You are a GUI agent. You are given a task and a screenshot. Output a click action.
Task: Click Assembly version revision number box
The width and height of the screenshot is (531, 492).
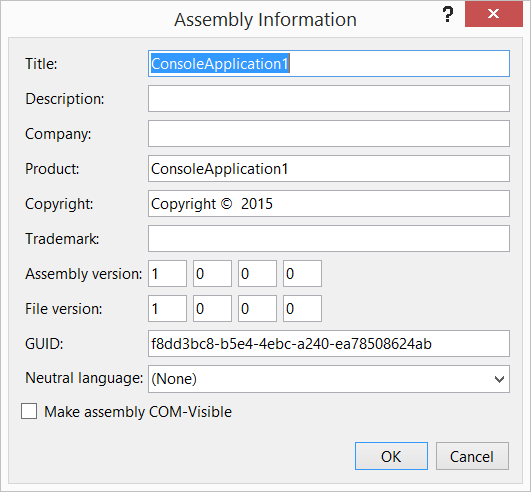tap(302, 274)
